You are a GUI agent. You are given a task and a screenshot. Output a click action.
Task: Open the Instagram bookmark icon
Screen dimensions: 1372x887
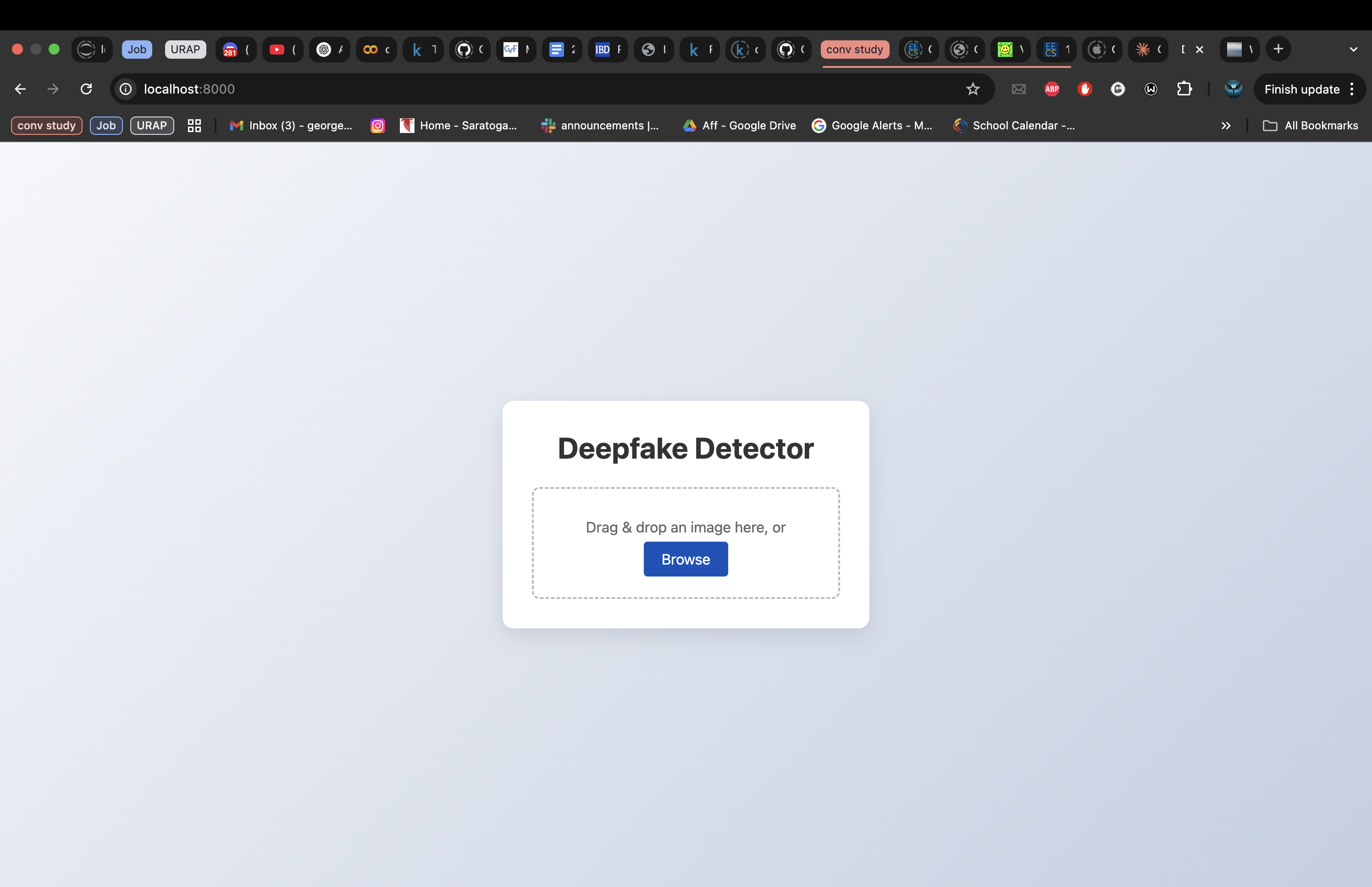coord(377,126)
